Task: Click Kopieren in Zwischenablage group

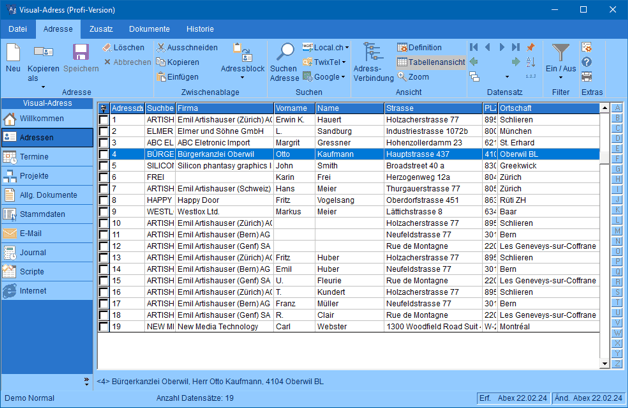Action: 178,62
